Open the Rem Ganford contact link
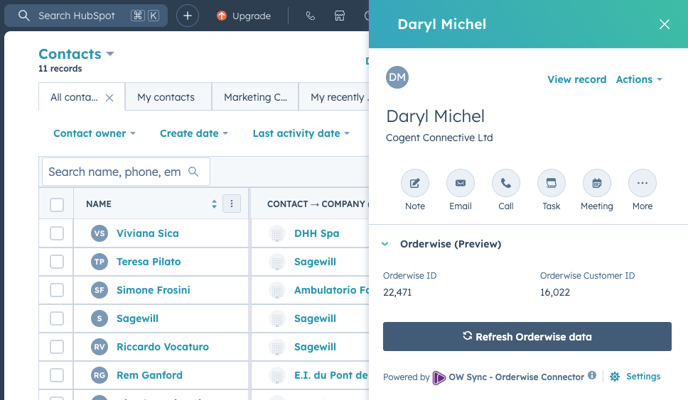 point(149,375)
